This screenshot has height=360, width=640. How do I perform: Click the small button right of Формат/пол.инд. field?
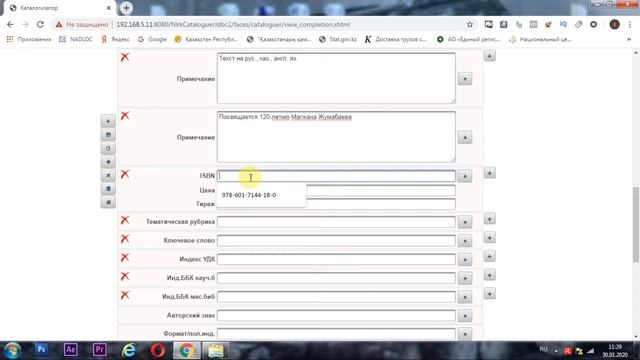(x=465, y=334)
